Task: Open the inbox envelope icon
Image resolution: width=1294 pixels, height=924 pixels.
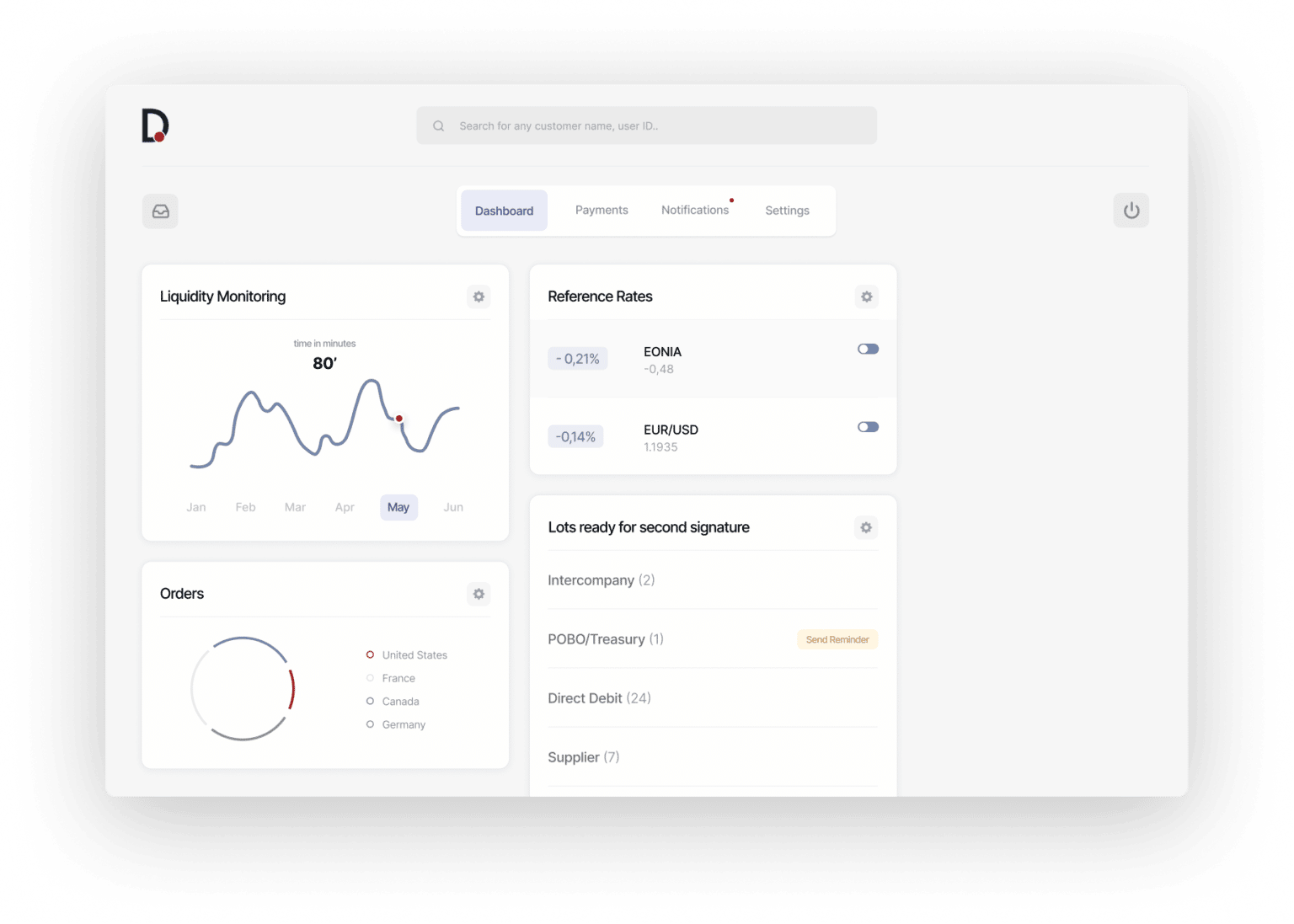Action: (160, 211)
